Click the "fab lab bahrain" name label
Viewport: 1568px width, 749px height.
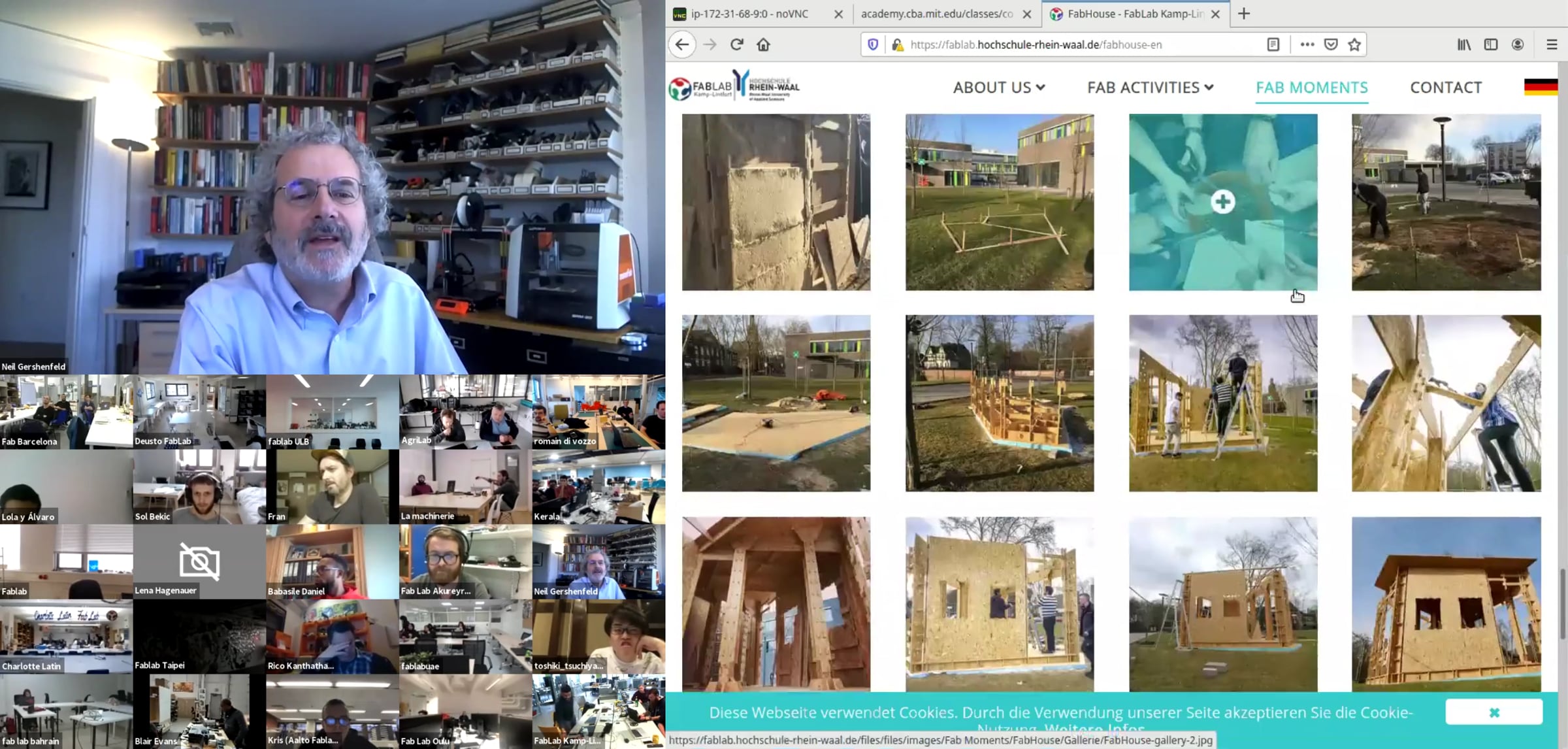(x=31, y=741)
